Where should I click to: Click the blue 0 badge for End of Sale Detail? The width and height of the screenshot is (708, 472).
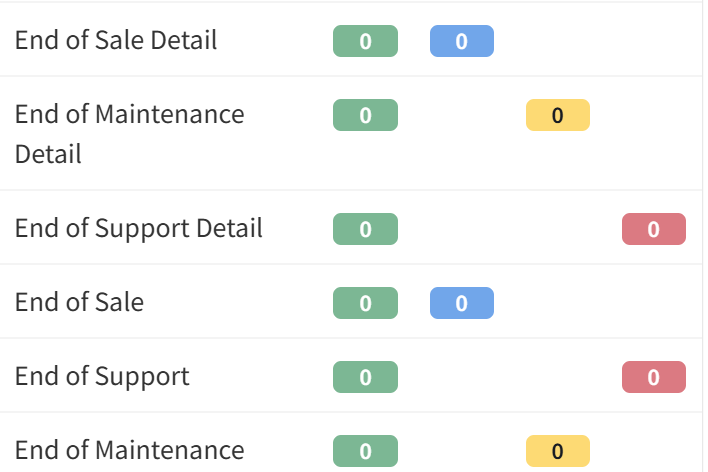[x=461, y=41]
